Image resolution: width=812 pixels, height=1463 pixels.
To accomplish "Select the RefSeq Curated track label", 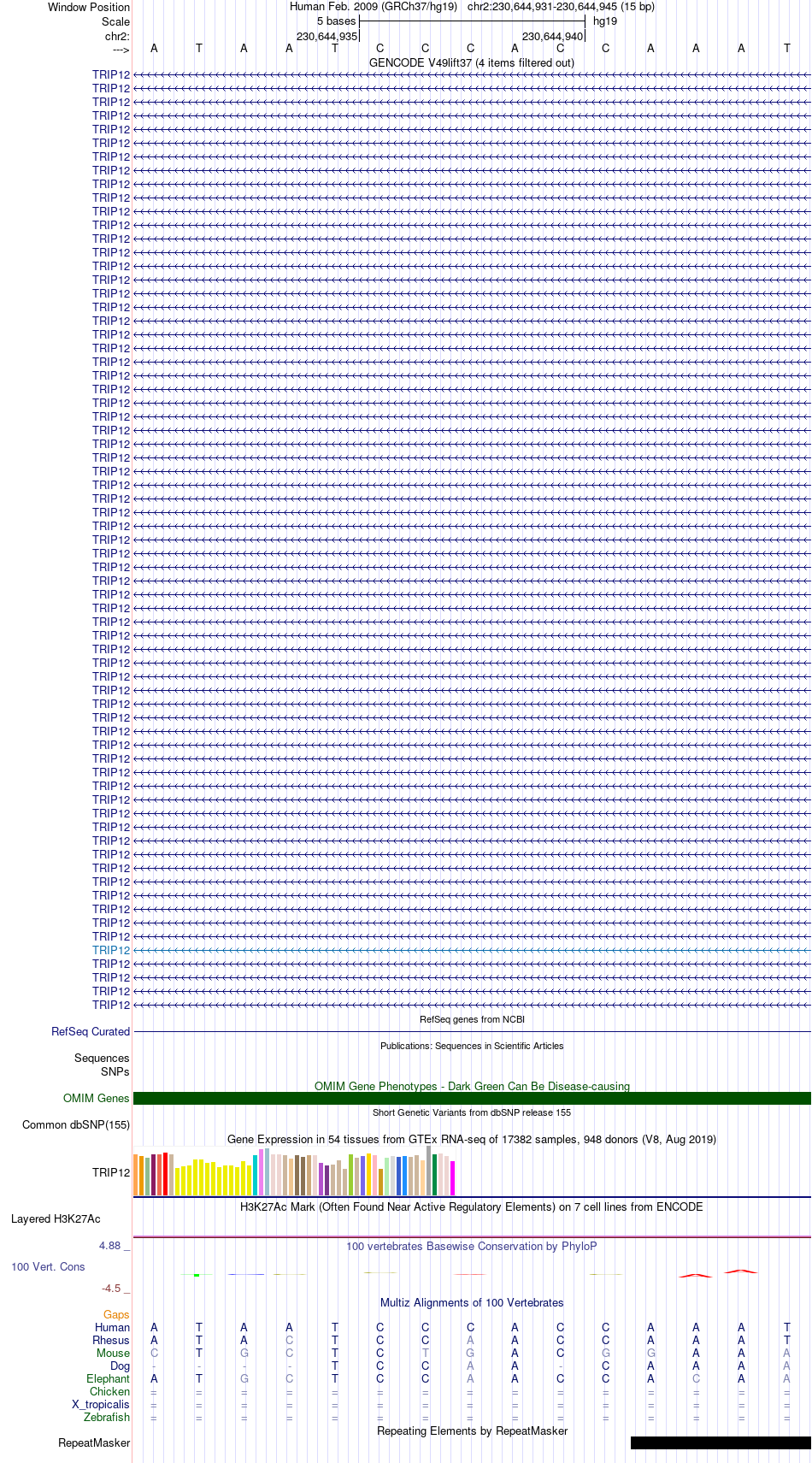I will click(91, 1031).
